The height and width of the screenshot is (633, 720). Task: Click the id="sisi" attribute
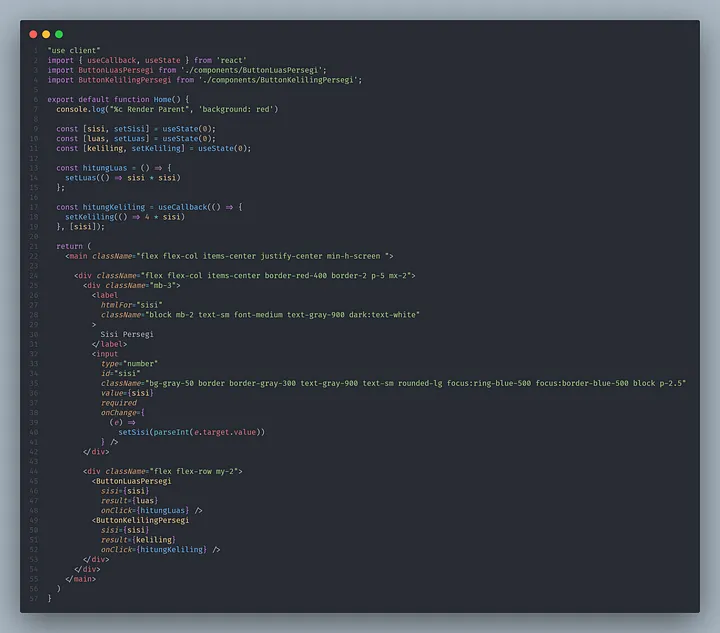pos(120,373)
